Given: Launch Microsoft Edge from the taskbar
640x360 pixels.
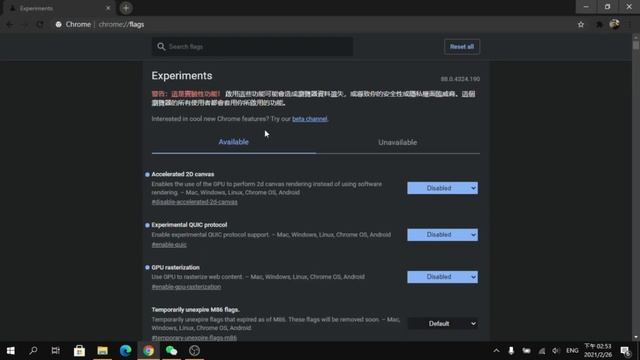Looking at the screenshot, I should coord(125,351).
